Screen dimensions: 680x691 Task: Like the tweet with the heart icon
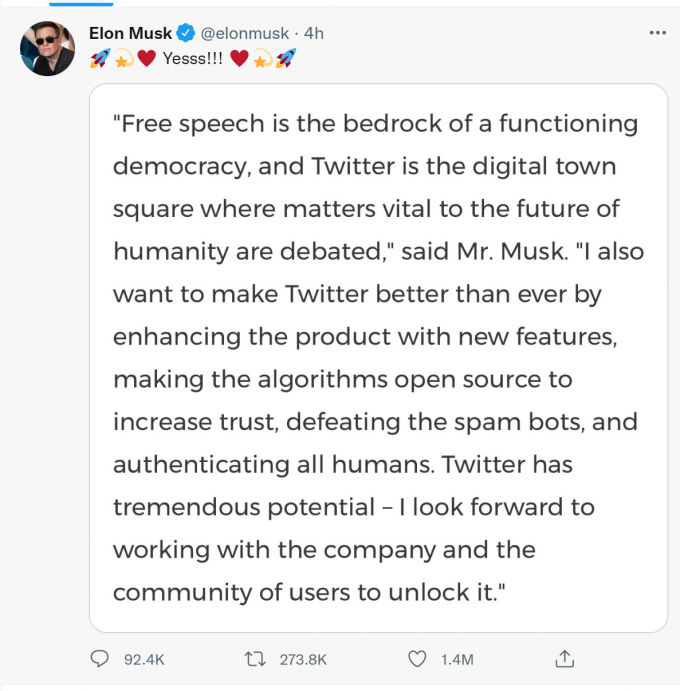(418, 659)
